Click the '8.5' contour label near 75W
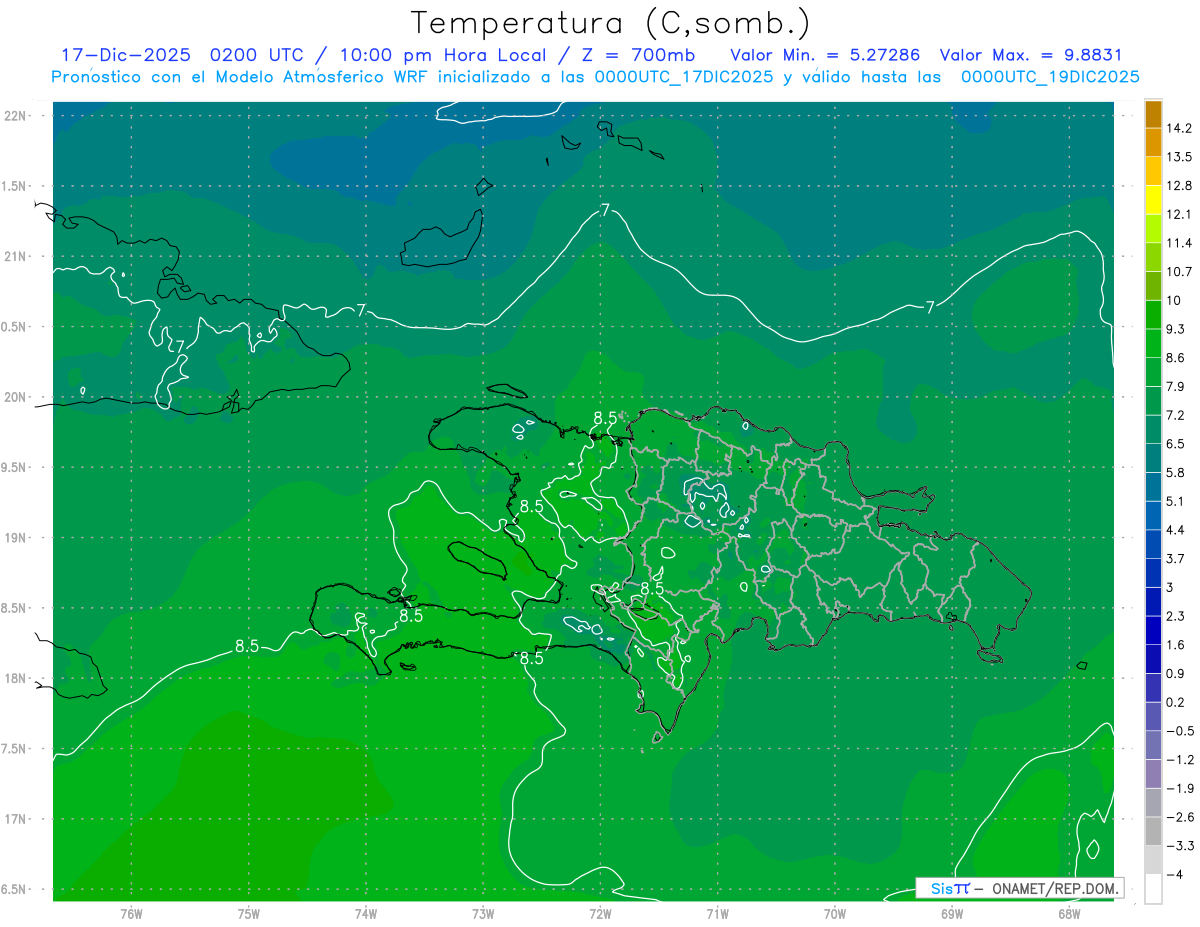 point(247,646)
